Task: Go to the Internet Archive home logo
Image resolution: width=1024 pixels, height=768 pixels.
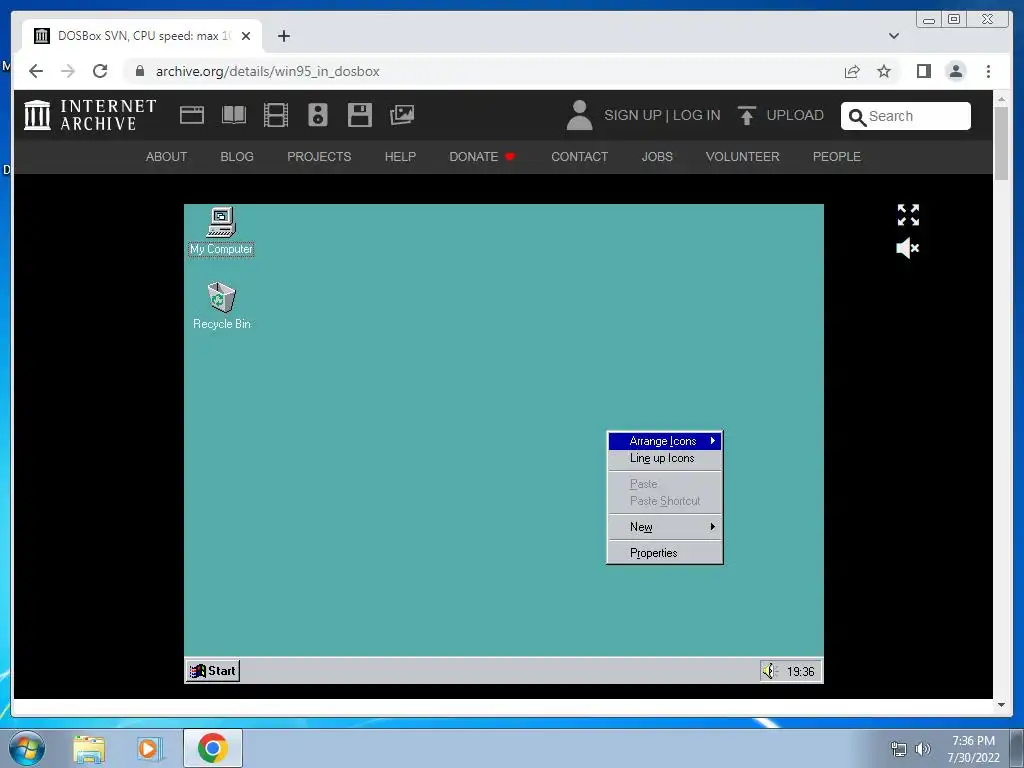Action: 90,115
